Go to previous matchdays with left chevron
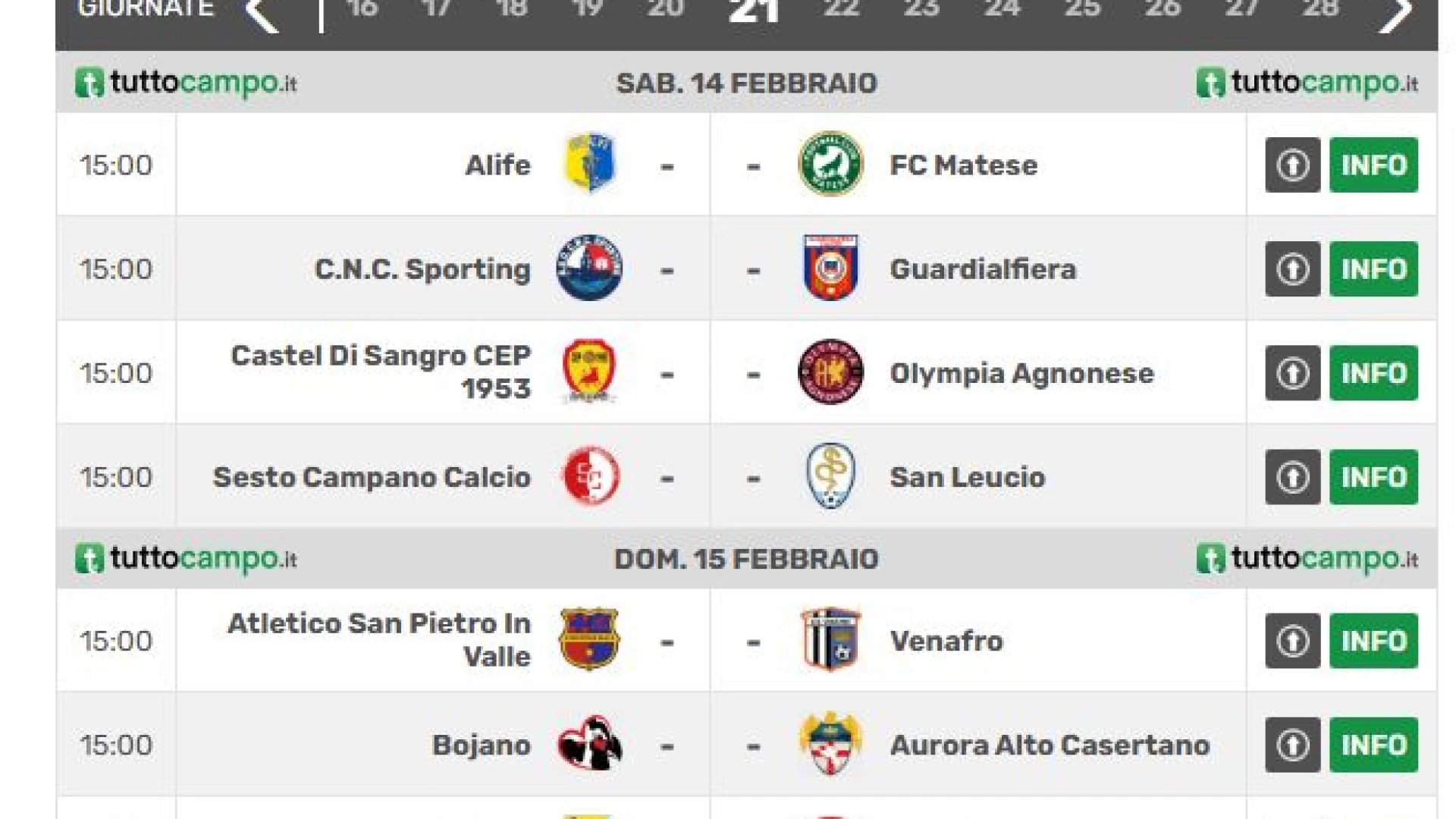1456x819 pixels. [262, 14]
